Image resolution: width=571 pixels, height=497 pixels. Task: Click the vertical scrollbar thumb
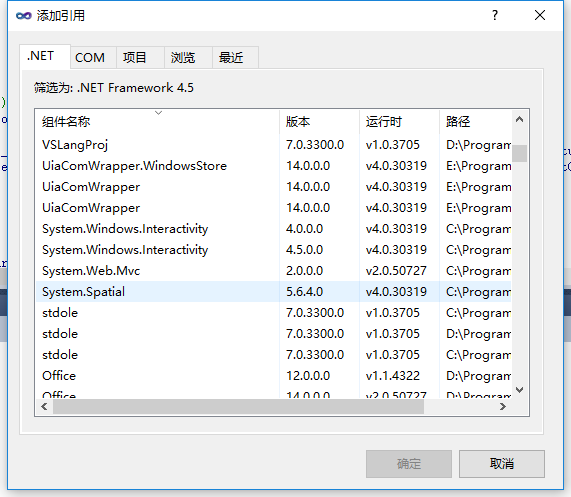point(520,153)
